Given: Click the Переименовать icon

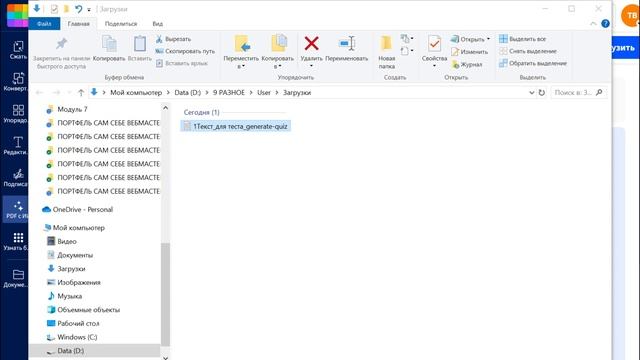Looking at the screenshot, I should coord(347,43).
